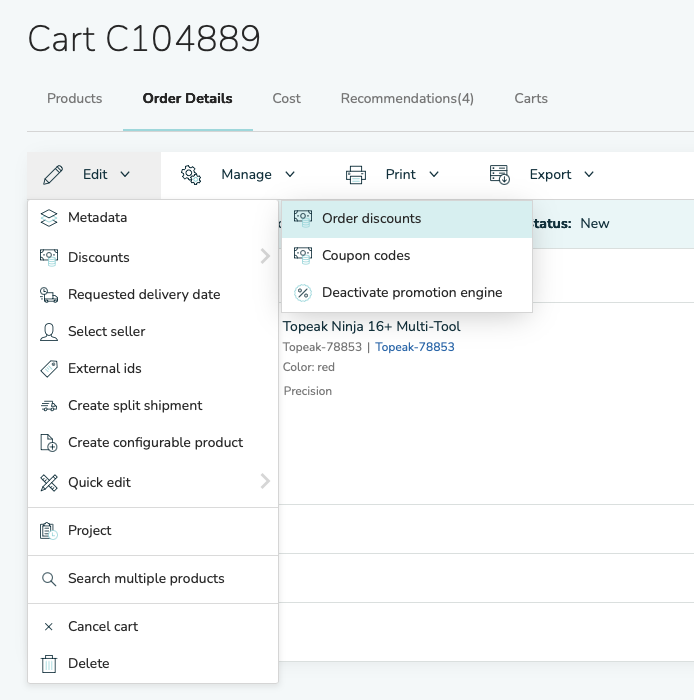Screen dimensions: 694x700
Task: Click the printer icon in toolbar
Action: point(356,175)
